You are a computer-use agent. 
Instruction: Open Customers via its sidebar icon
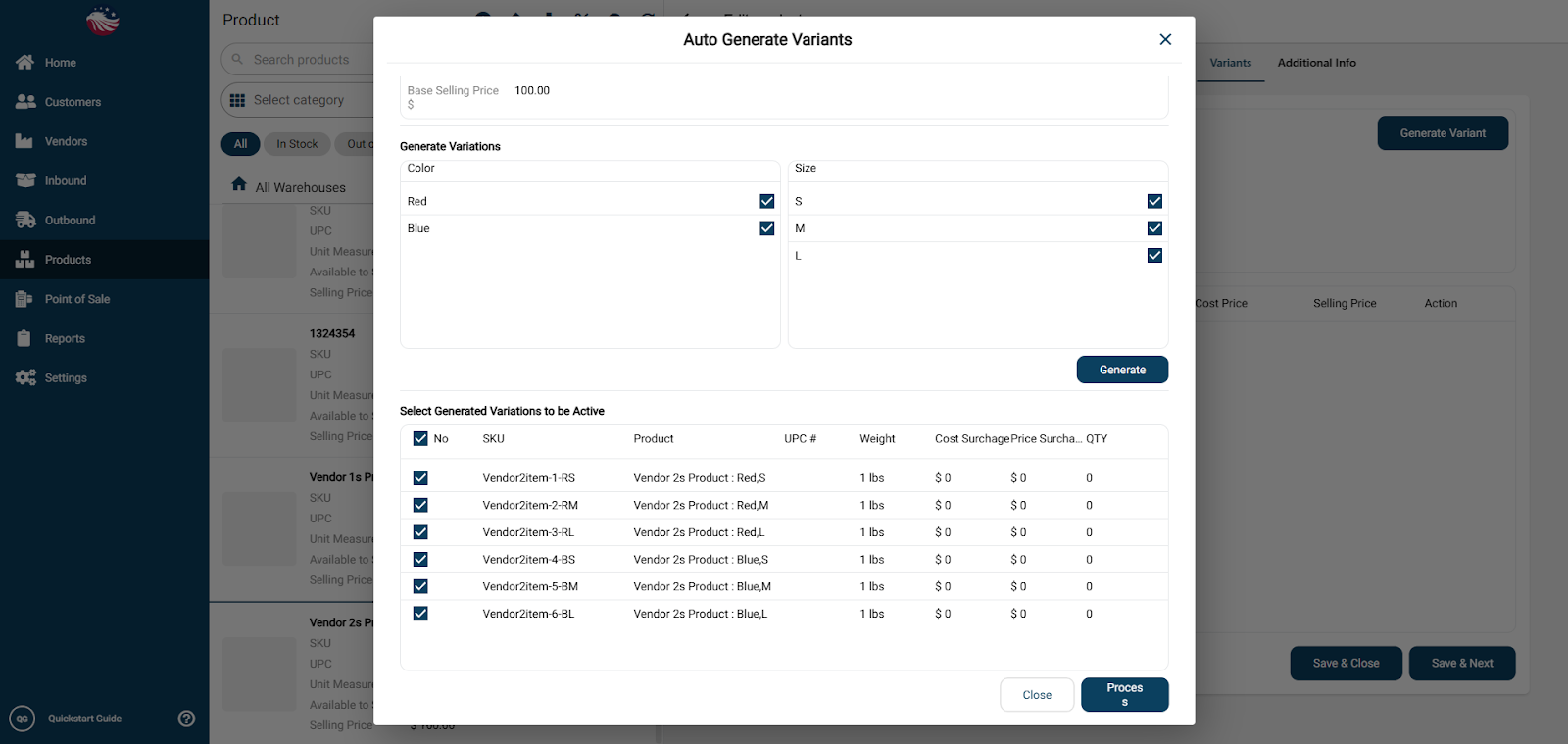point(25,102)
